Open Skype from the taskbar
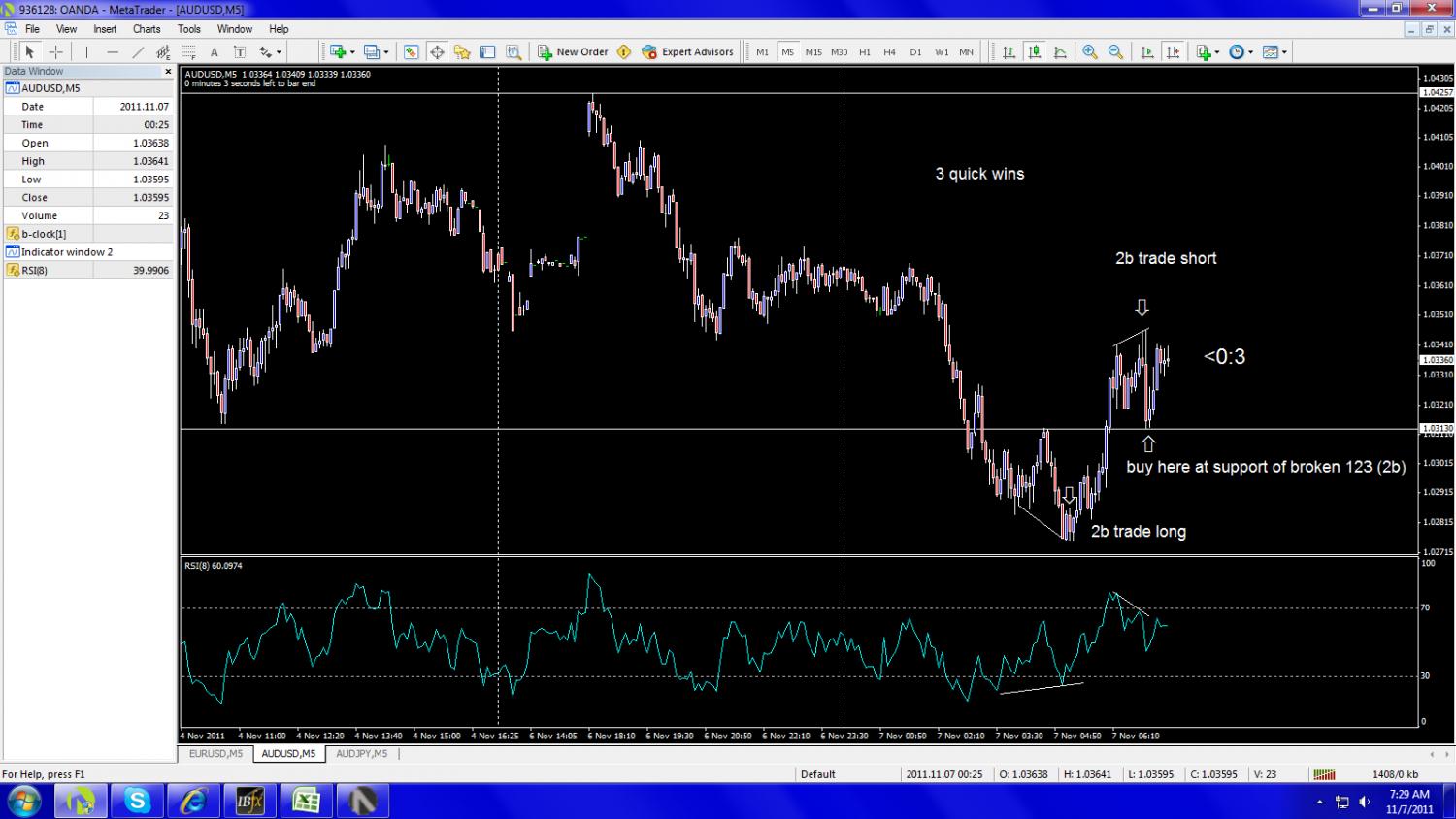 [137, 801]
